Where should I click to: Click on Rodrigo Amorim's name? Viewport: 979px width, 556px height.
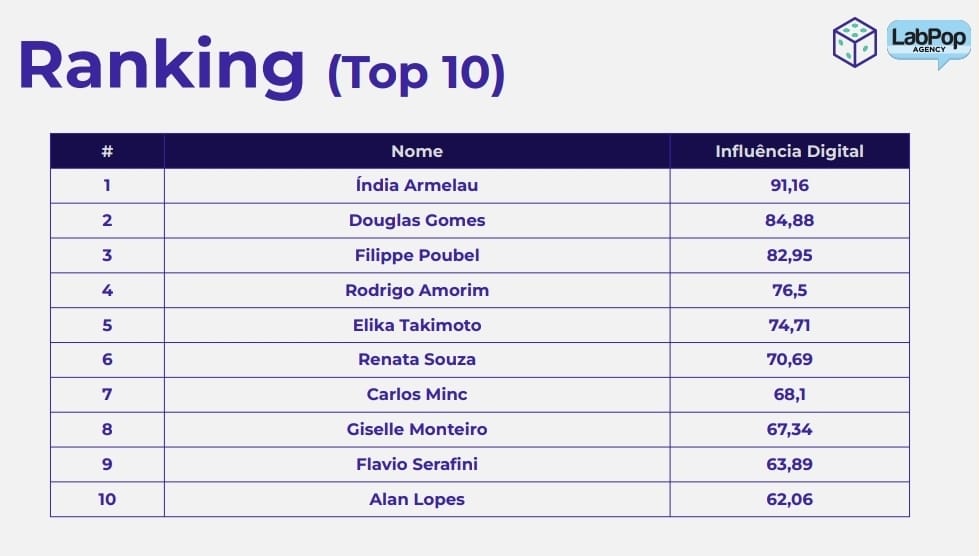click(417, 290)
